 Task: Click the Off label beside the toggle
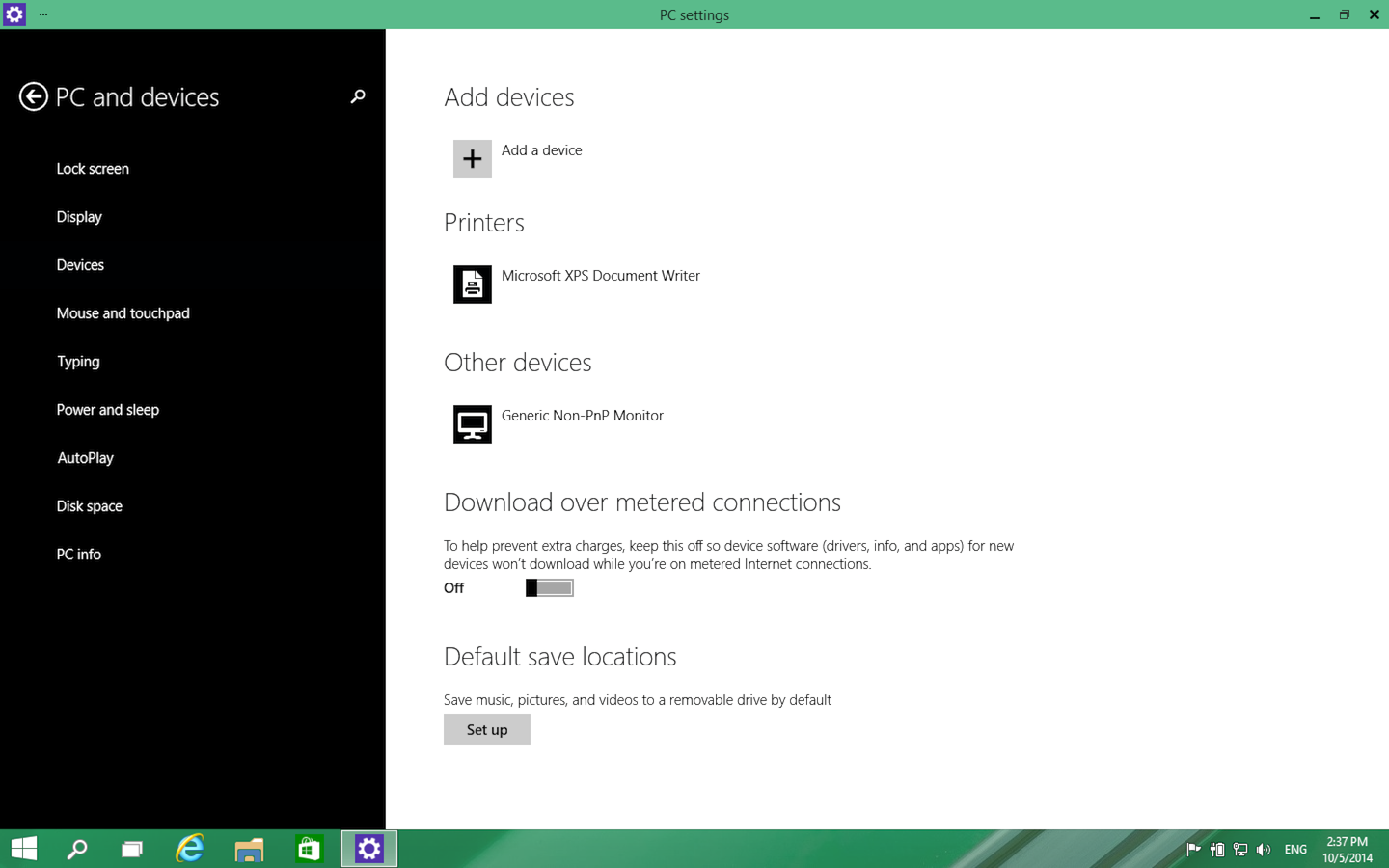click(x=454, y=588)
